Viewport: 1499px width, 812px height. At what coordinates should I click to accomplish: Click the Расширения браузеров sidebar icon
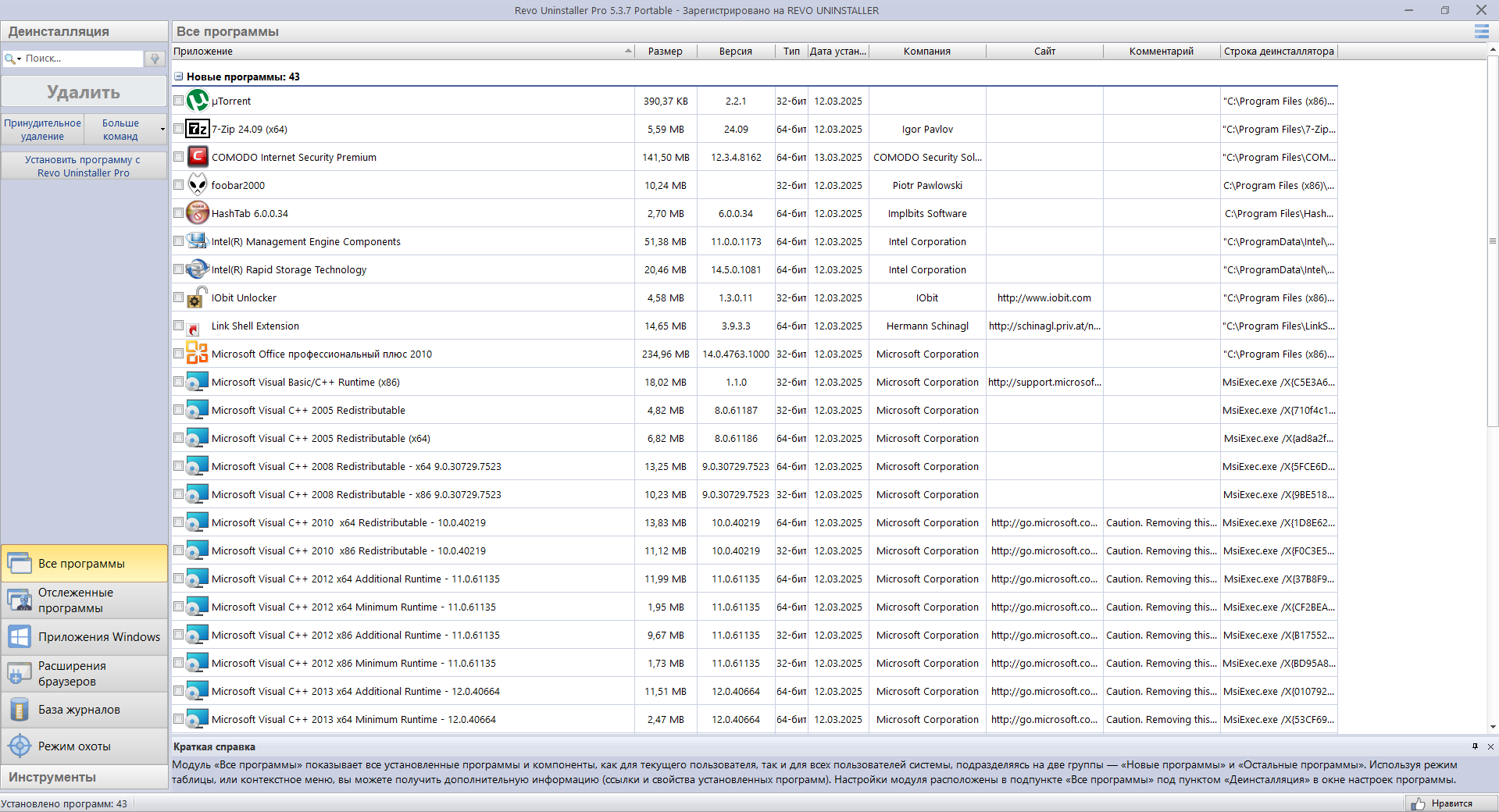[20, 673]
